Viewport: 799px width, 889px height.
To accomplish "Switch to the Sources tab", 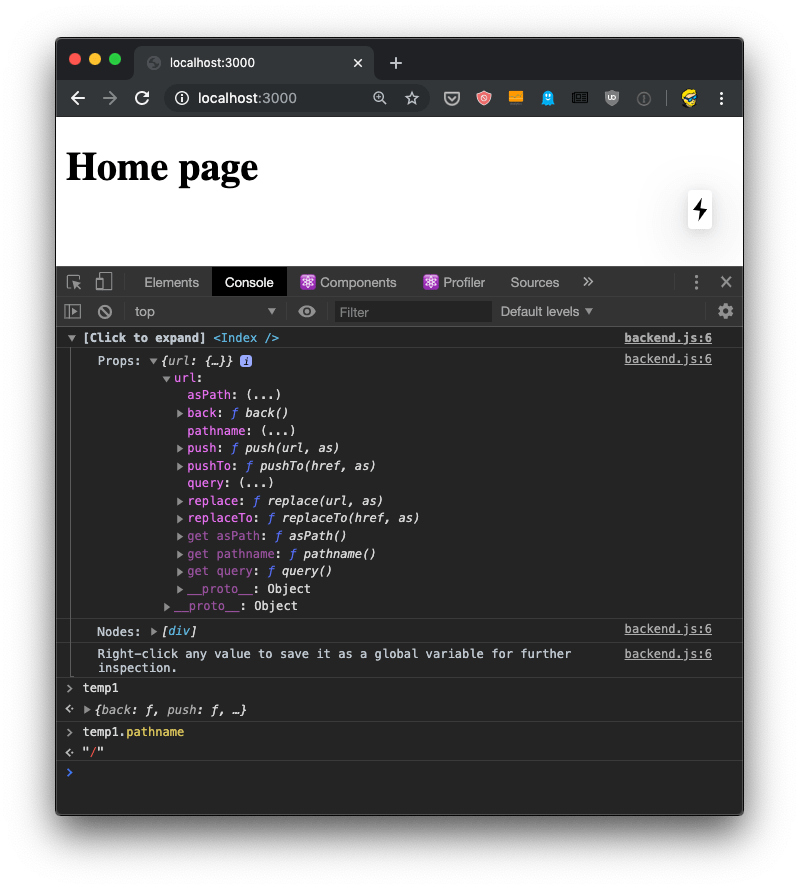I will 534,282.
